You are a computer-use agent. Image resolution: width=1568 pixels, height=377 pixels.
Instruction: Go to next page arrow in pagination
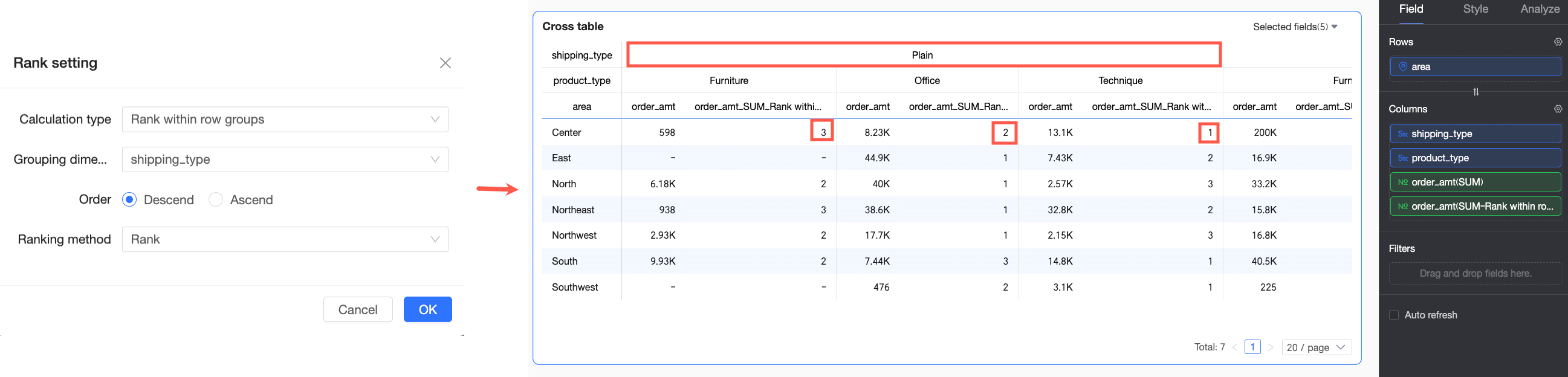[x=1271, y=347]
